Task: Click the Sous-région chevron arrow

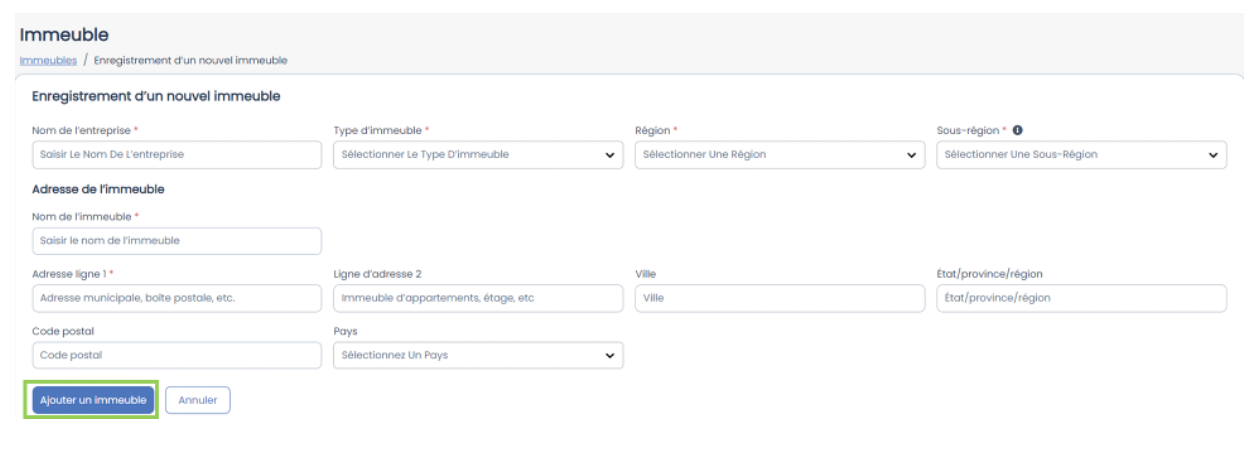Action: 1213,155
